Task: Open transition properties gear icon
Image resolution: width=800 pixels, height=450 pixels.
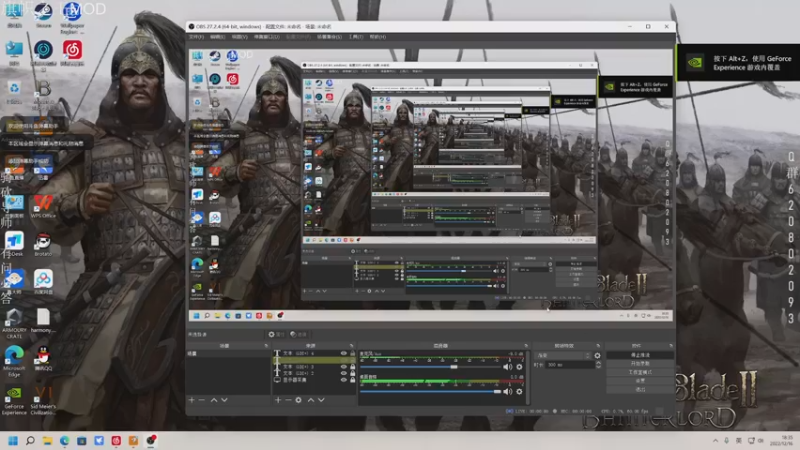Action: (x=597, y=356)
